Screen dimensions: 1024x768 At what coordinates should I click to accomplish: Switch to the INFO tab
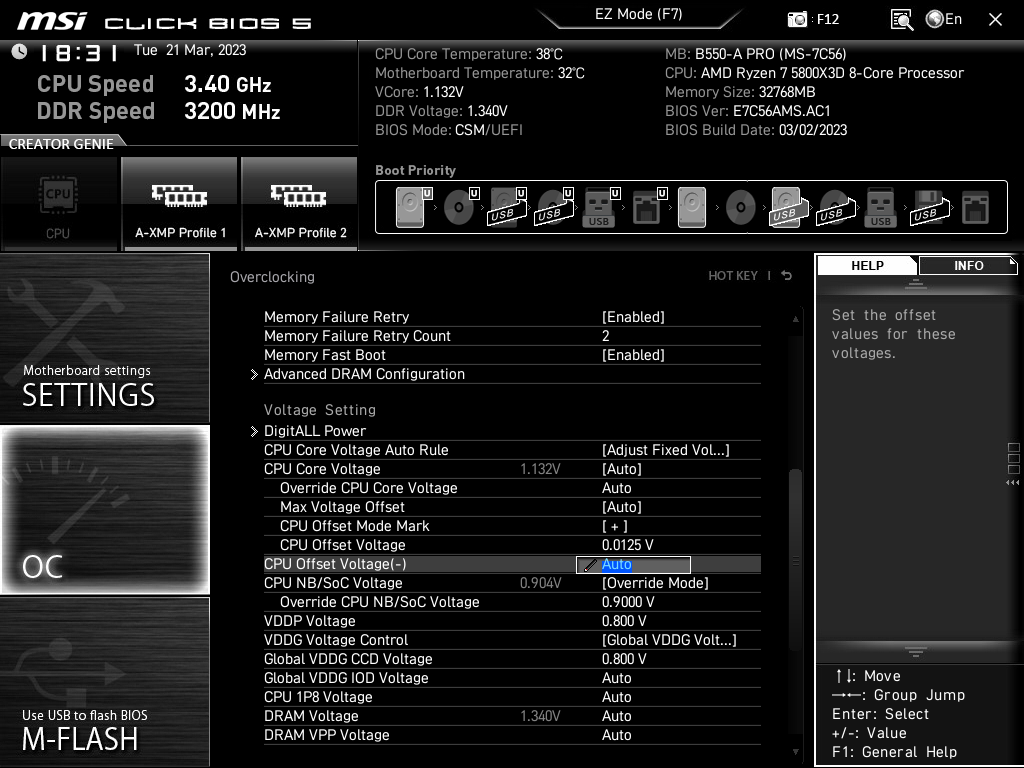pos(968,265)
